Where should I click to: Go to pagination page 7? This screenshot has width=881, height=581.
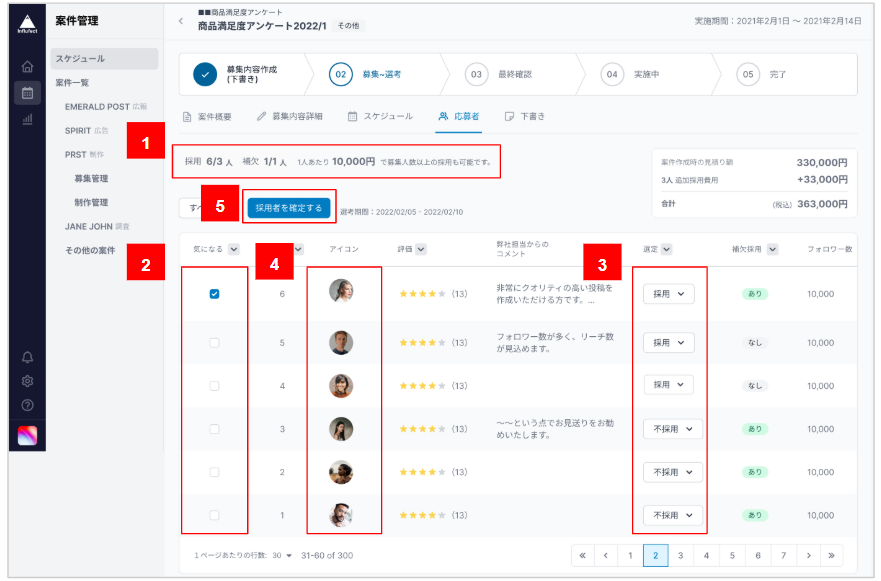pyautogui.click(x=783, y=556)
